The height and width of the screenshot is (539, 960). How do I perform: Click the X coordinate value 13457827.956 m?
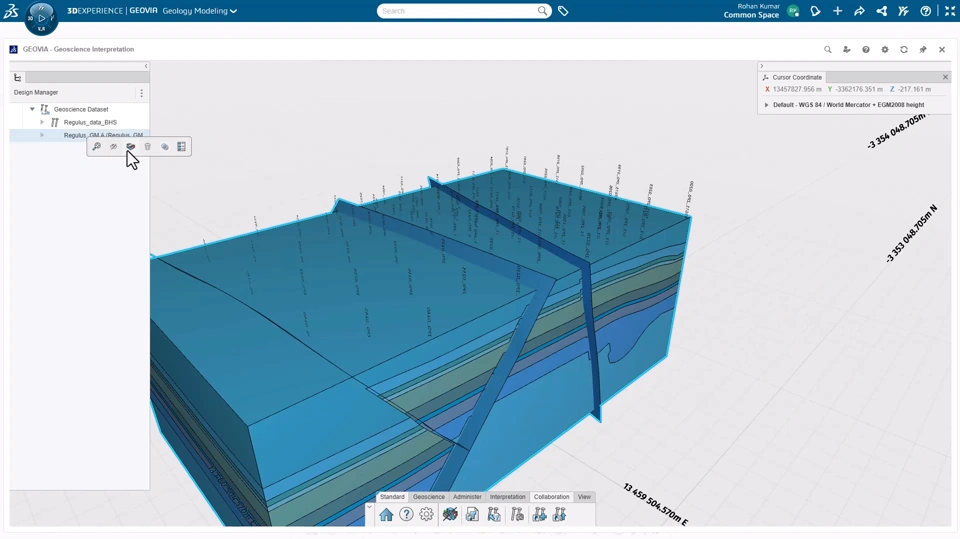point(797,89)
